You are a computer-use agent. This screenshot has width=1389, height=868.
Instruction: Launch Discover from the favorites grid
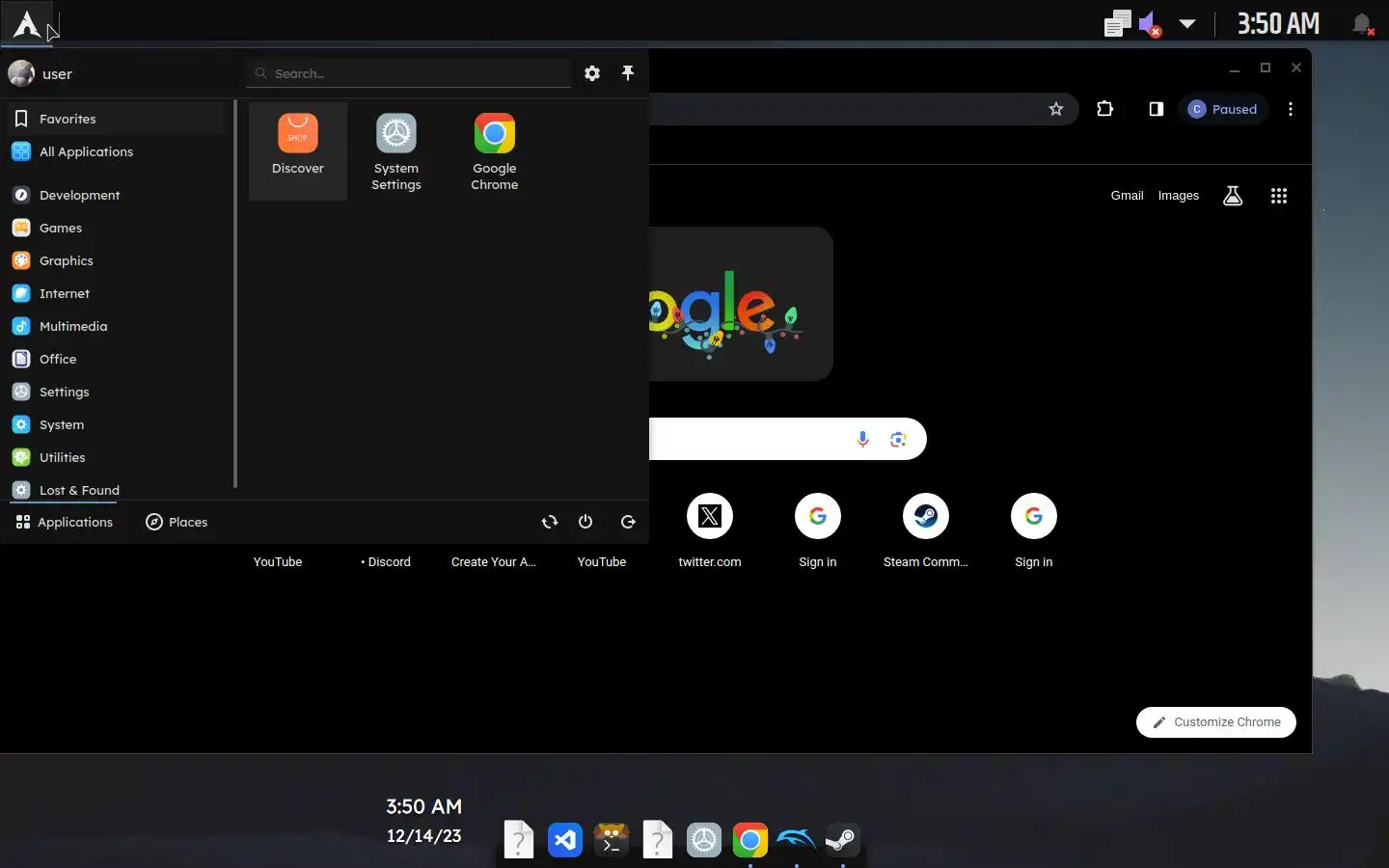[x=298, y=150]
